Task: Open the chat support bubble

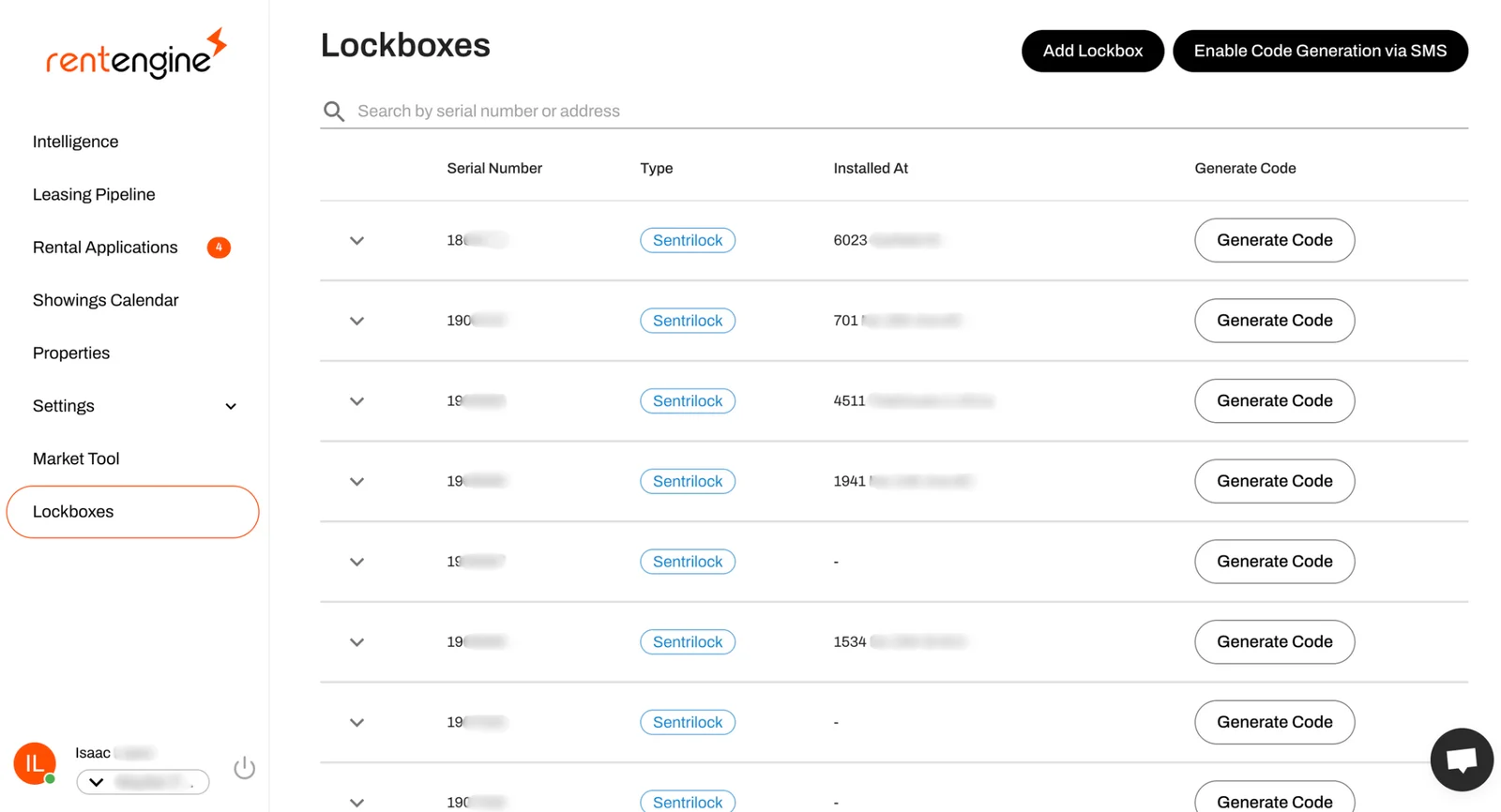Action: 1461,759
